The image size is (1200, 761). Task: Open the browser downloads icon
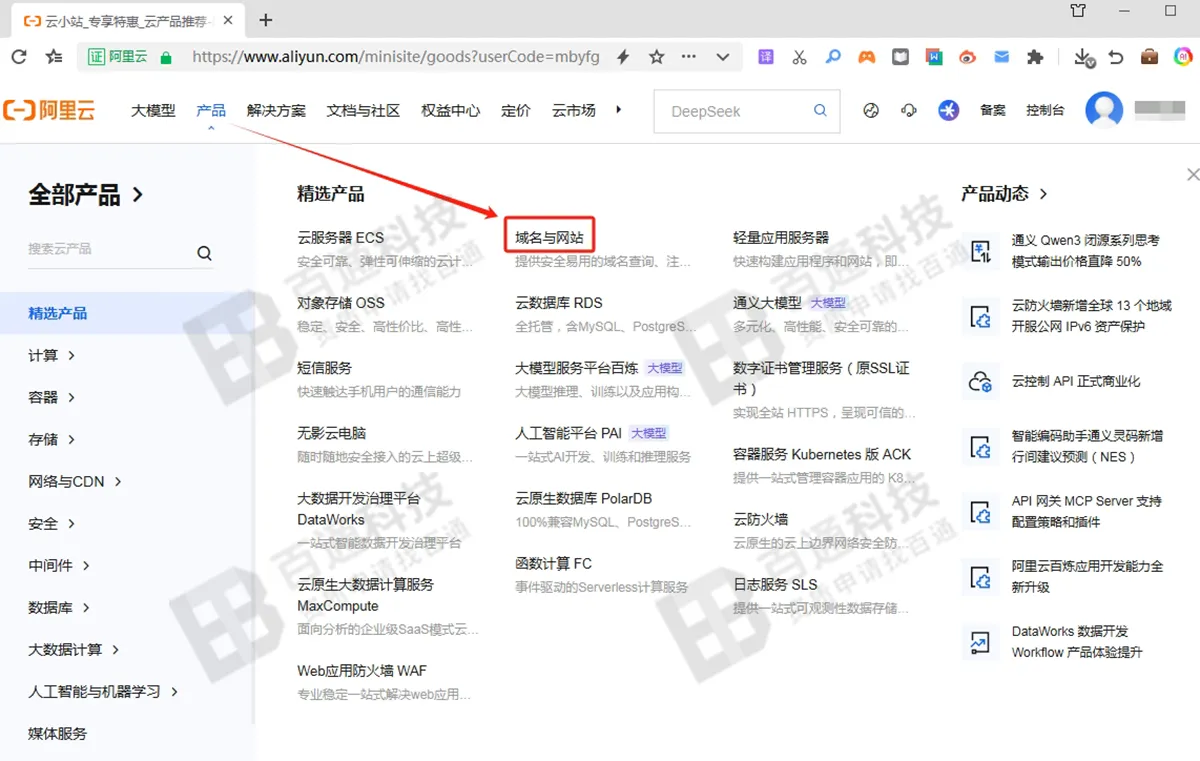[x=1084, y=58]
